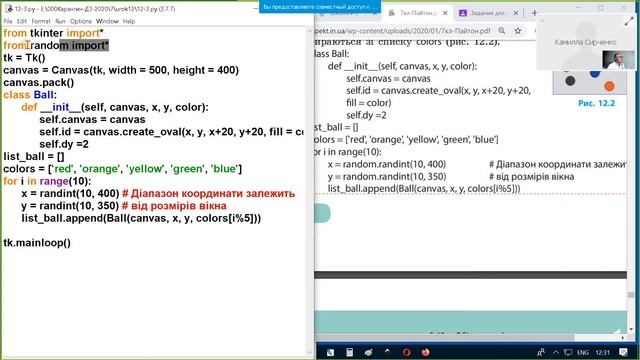The image size is (640, 360).
Task: Click the screen sharing notification banner
Action: pyautogui.click(x=320, y=7)
